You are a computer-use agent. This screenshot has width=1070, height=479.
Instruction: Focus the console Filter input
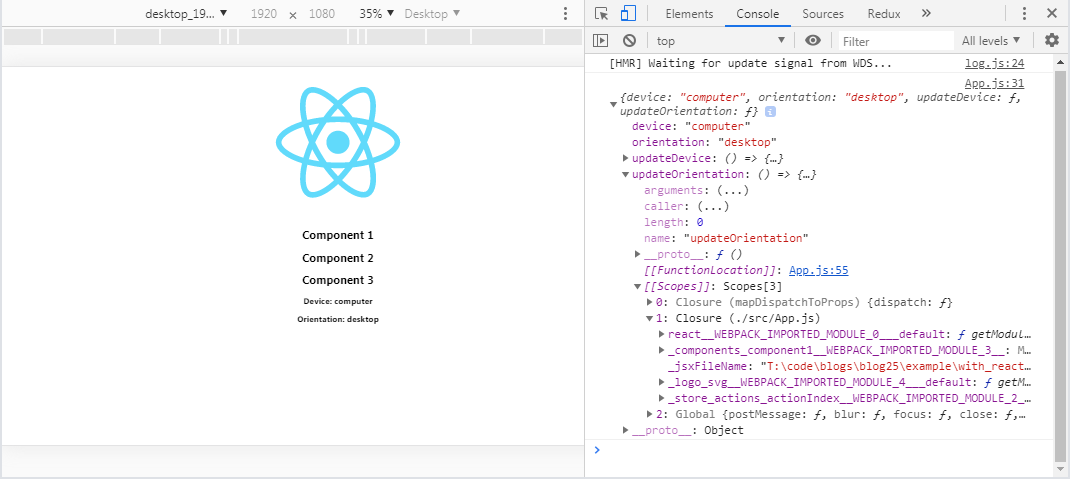coord(895,42)
